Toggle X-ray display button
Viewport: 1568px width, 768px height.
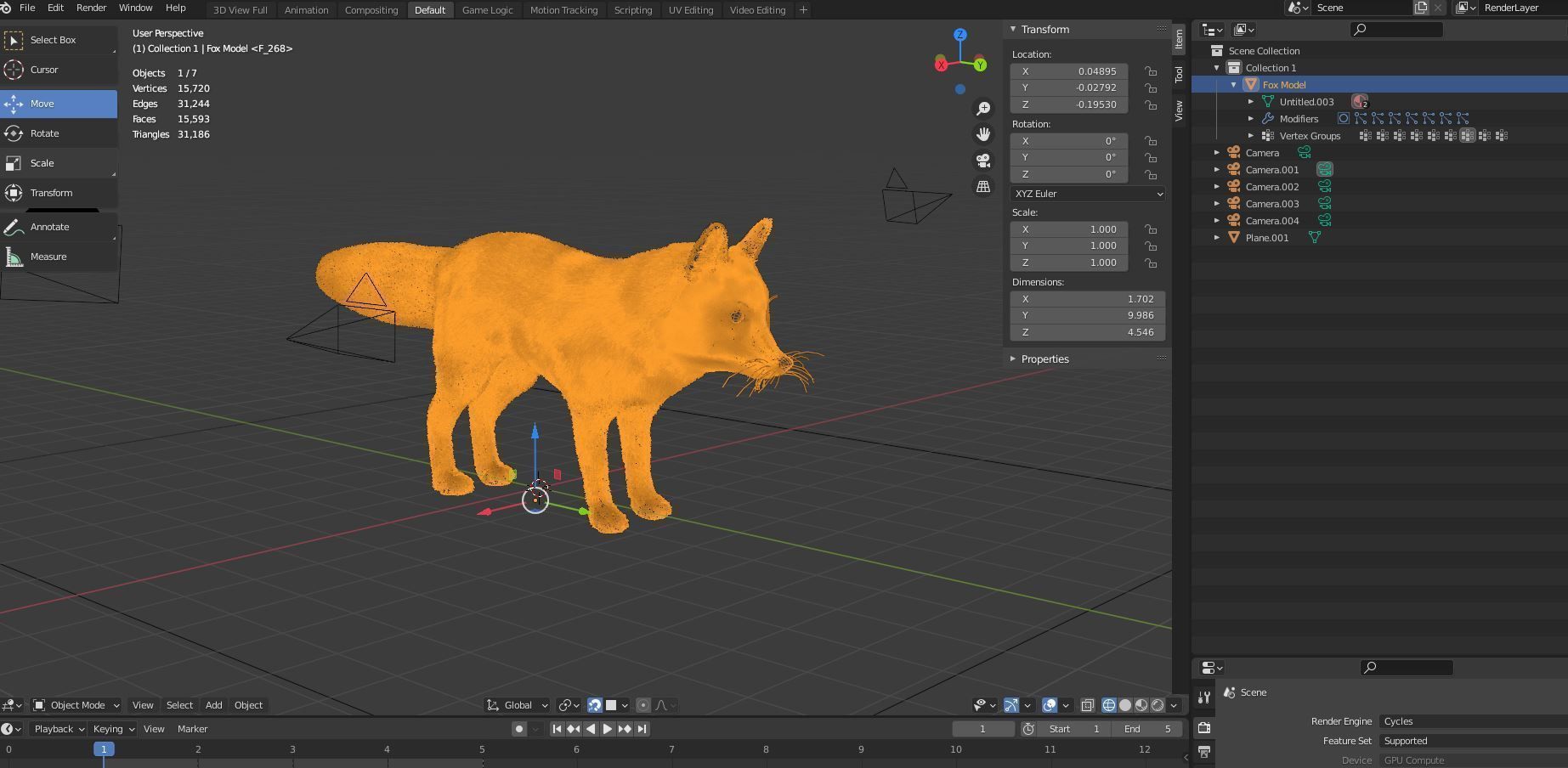click(x=1087, y=705)
